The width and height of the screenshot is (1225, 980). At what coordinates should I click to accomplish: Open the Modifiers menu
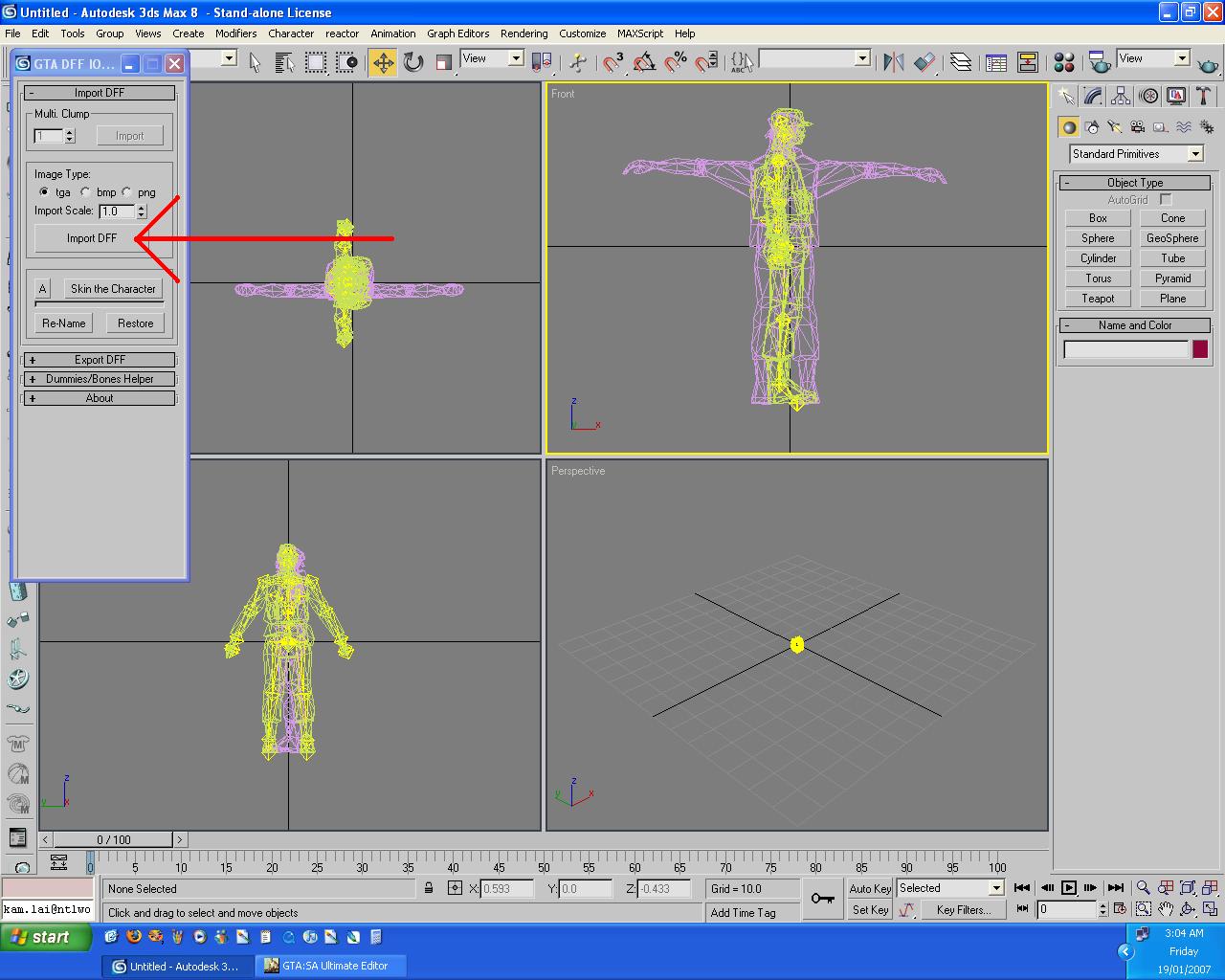pyautogui.click(x=235, y=33)
